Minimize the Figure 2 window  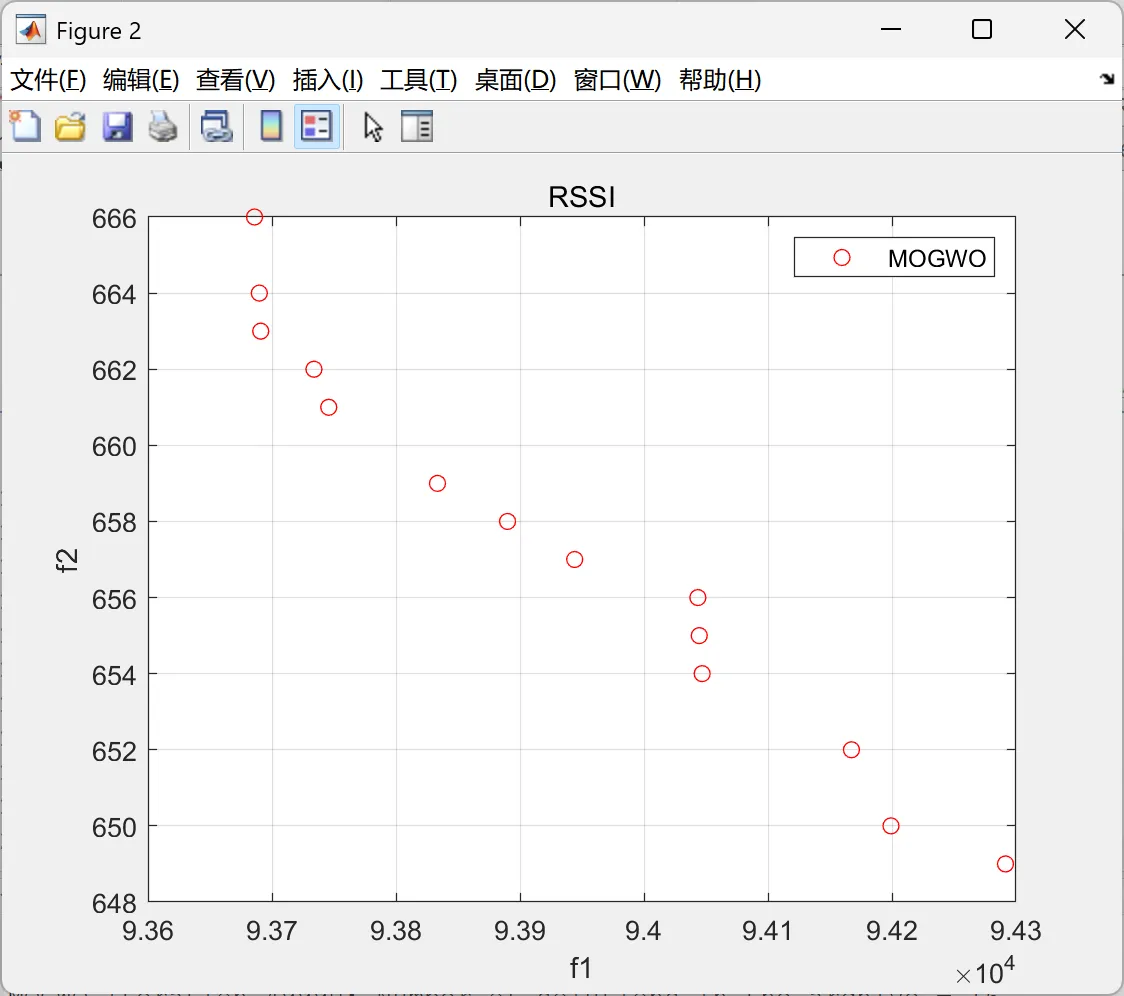[x=890, y=29]
